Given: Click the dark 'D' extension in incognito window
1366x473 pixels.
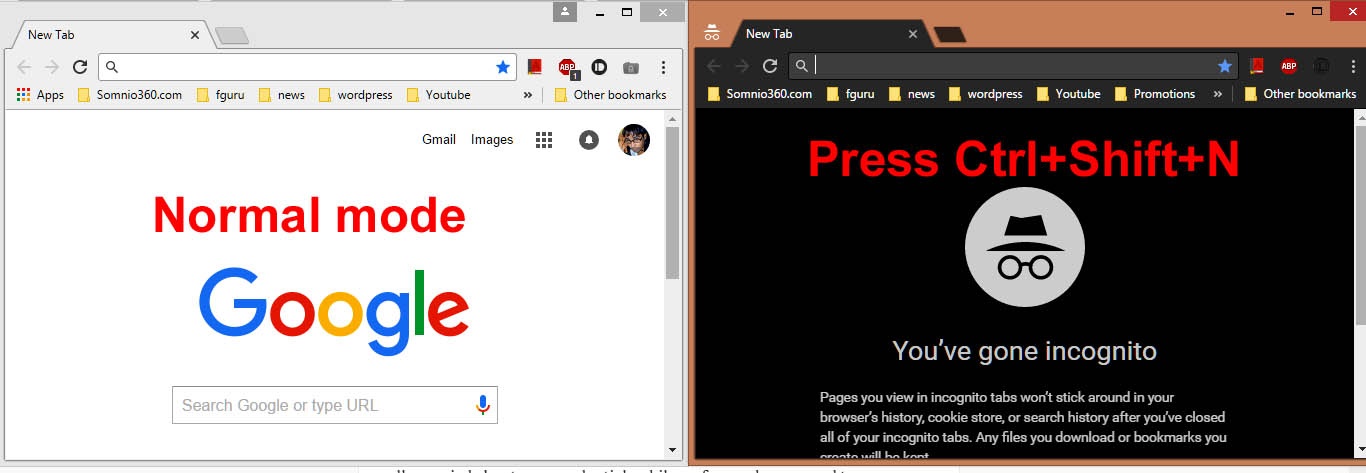Looking at the screenshot, I should click(x=1321, y=66).
